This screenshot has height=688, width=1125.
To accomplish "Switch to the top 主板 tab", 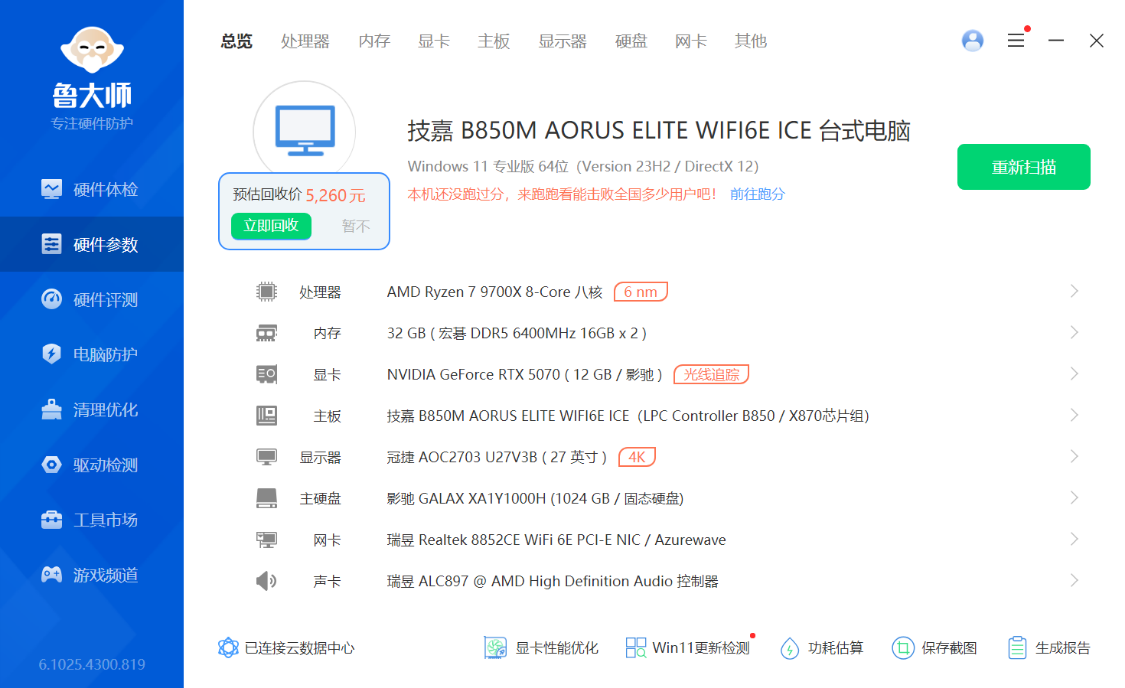I will (x=494, y=41).
